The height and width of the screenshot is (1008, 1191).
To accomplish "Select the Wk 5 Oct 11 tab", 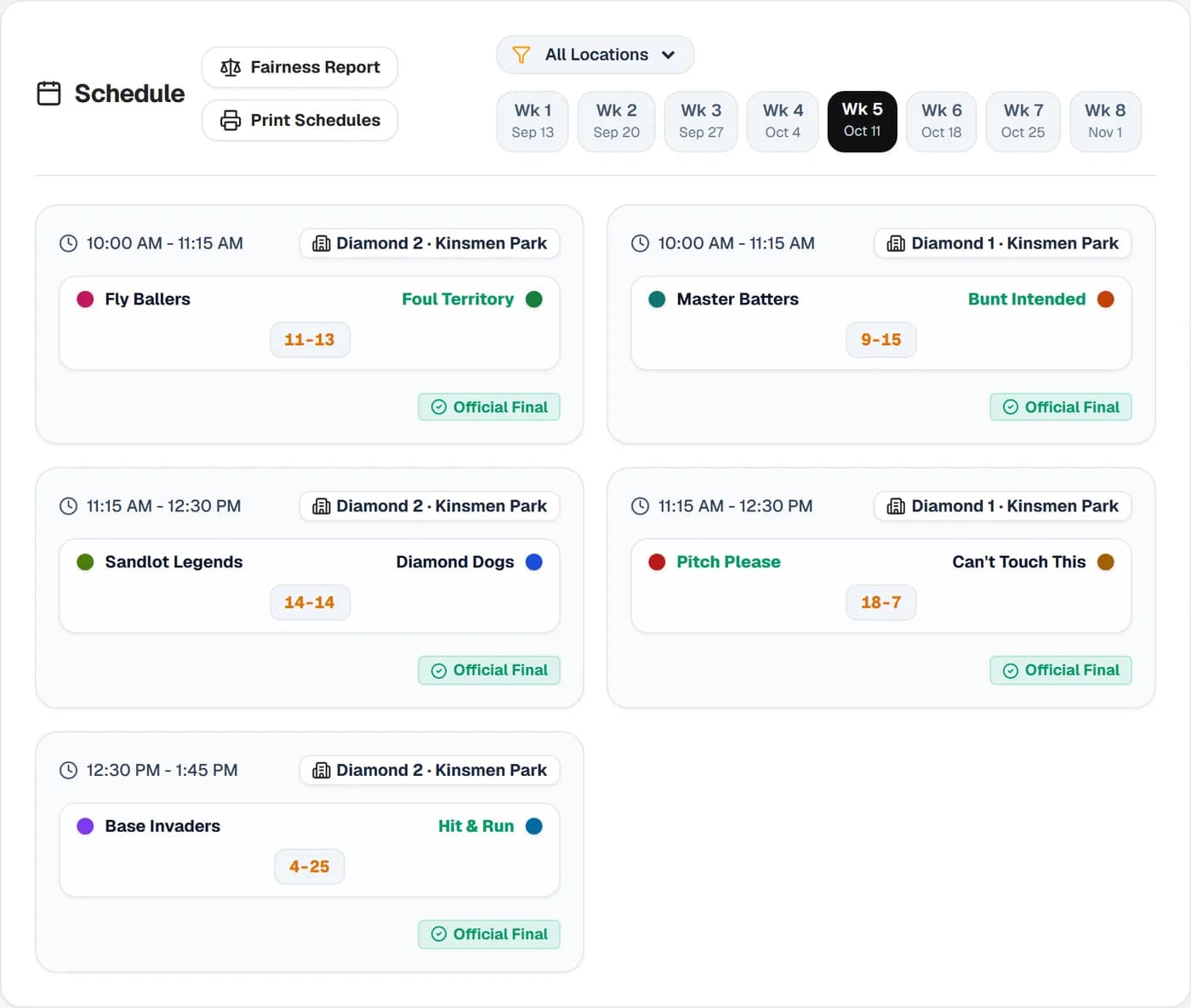I will [863, 122].
